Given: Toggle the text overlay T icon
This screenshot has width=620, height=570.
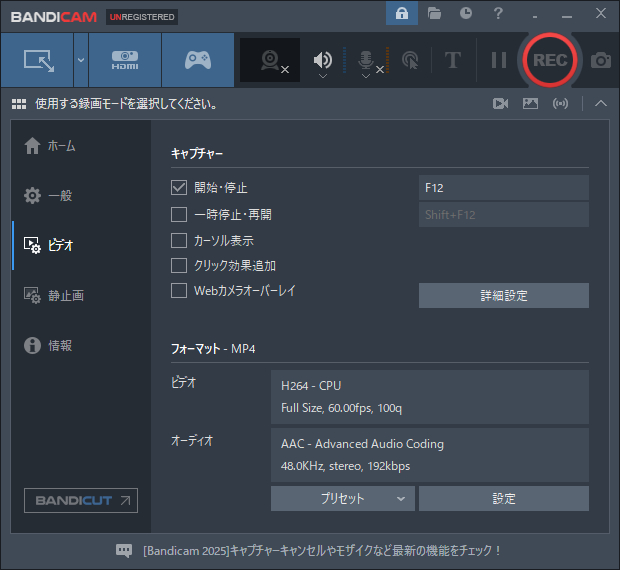Looking at the screenshot, I should (453, 60).
